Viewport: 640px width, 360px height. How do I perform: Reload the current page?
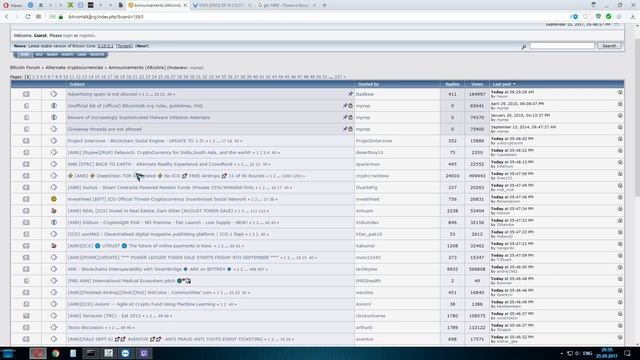tap(27, 17)
